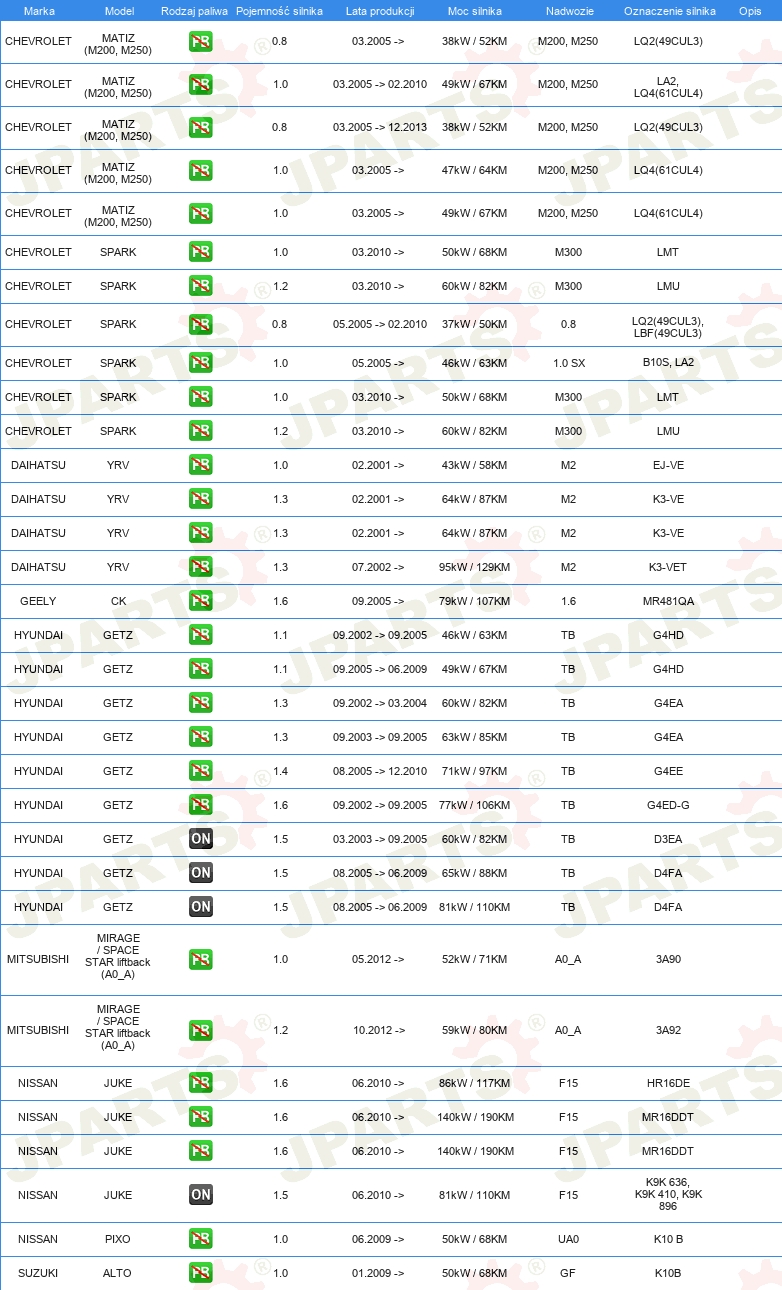The height and width of the screenshot is (1290, 782).
Task: Click the Moc silnika column header
Action: pos(475,10)
